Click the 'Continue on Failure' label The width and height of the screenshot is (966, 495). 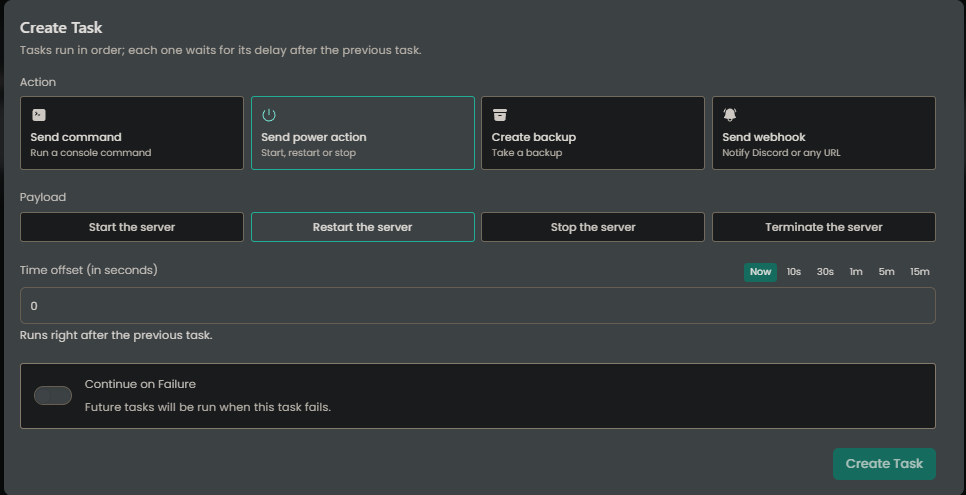140,384
